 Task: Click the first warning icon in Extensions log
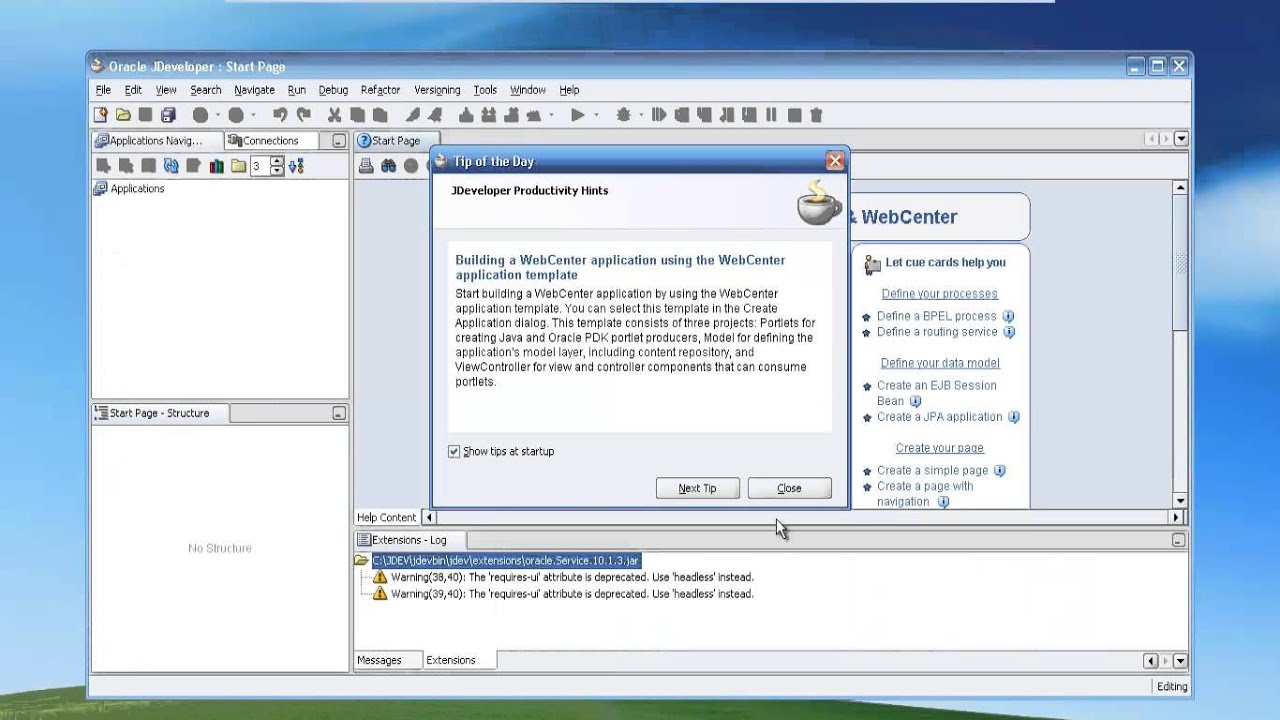pos(380,577)
